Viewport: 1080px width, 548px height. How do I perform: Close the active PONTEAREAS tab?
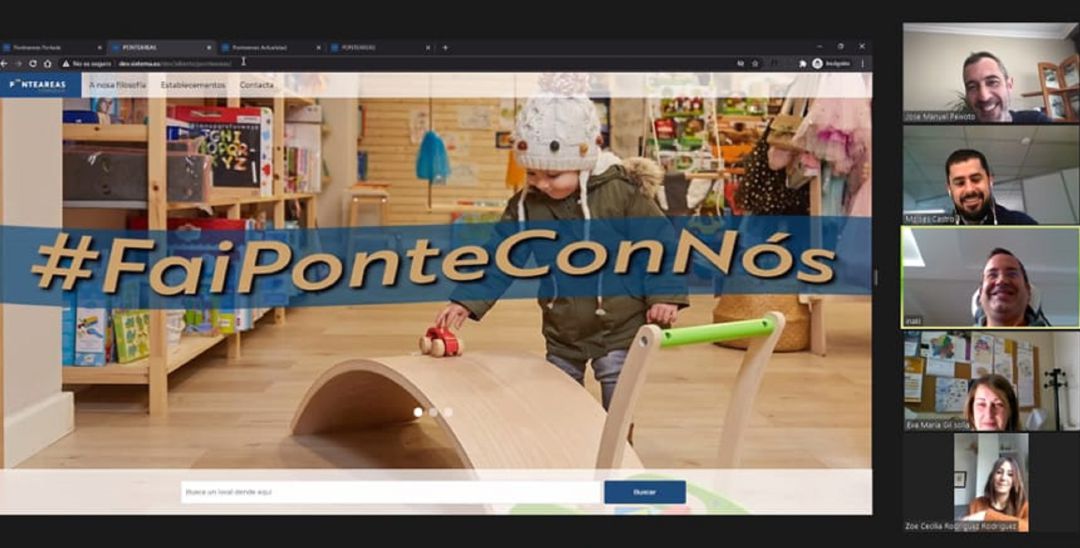(x=209, y=48)
